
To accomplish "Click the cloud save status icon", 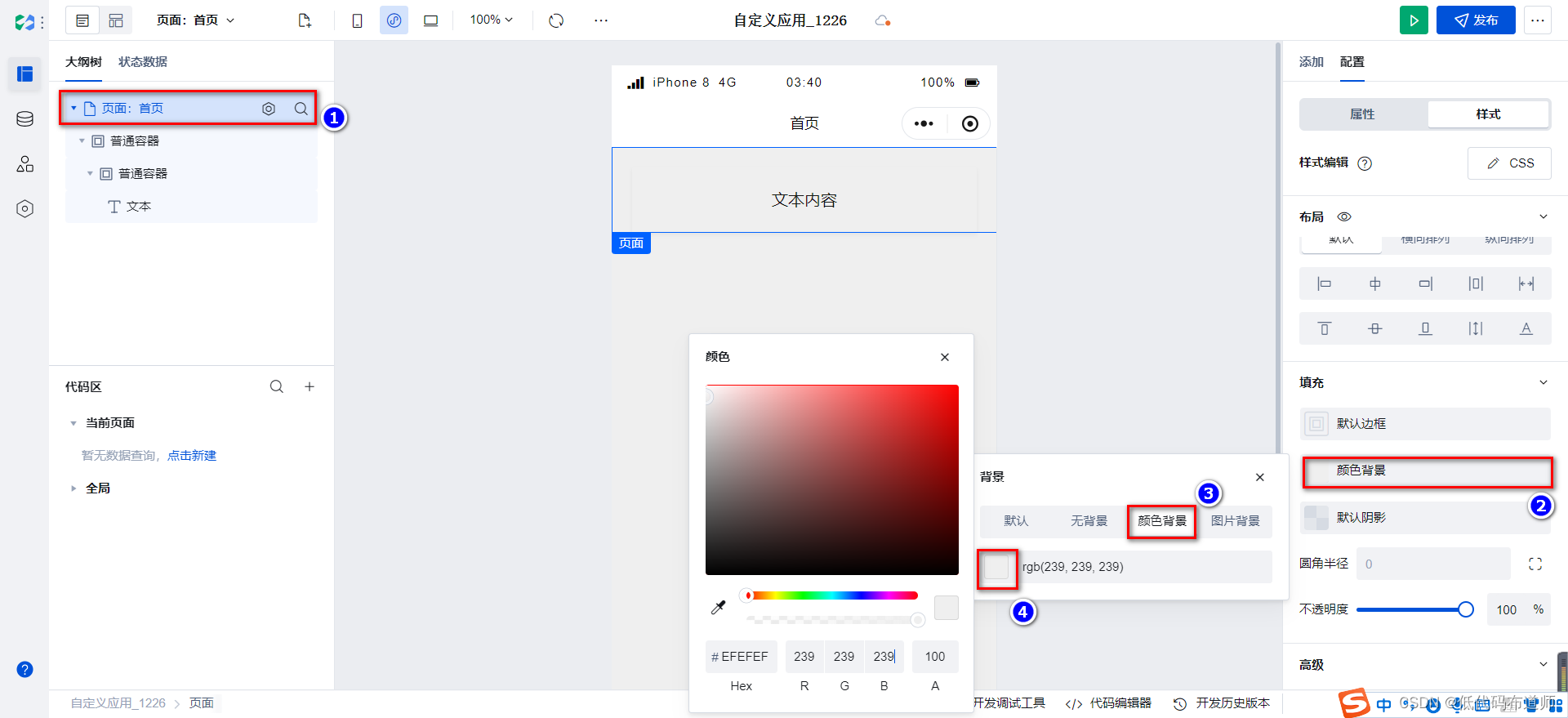I will point(882,20).
